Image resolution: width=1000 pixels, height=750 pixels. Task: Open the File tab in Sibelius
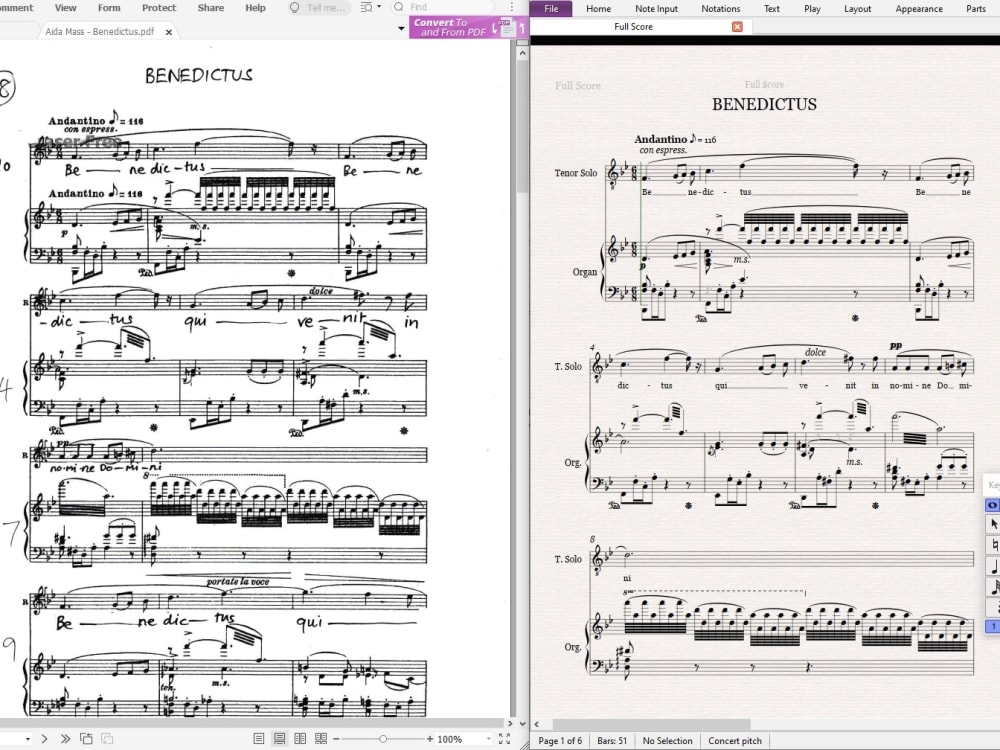[551, 8]
